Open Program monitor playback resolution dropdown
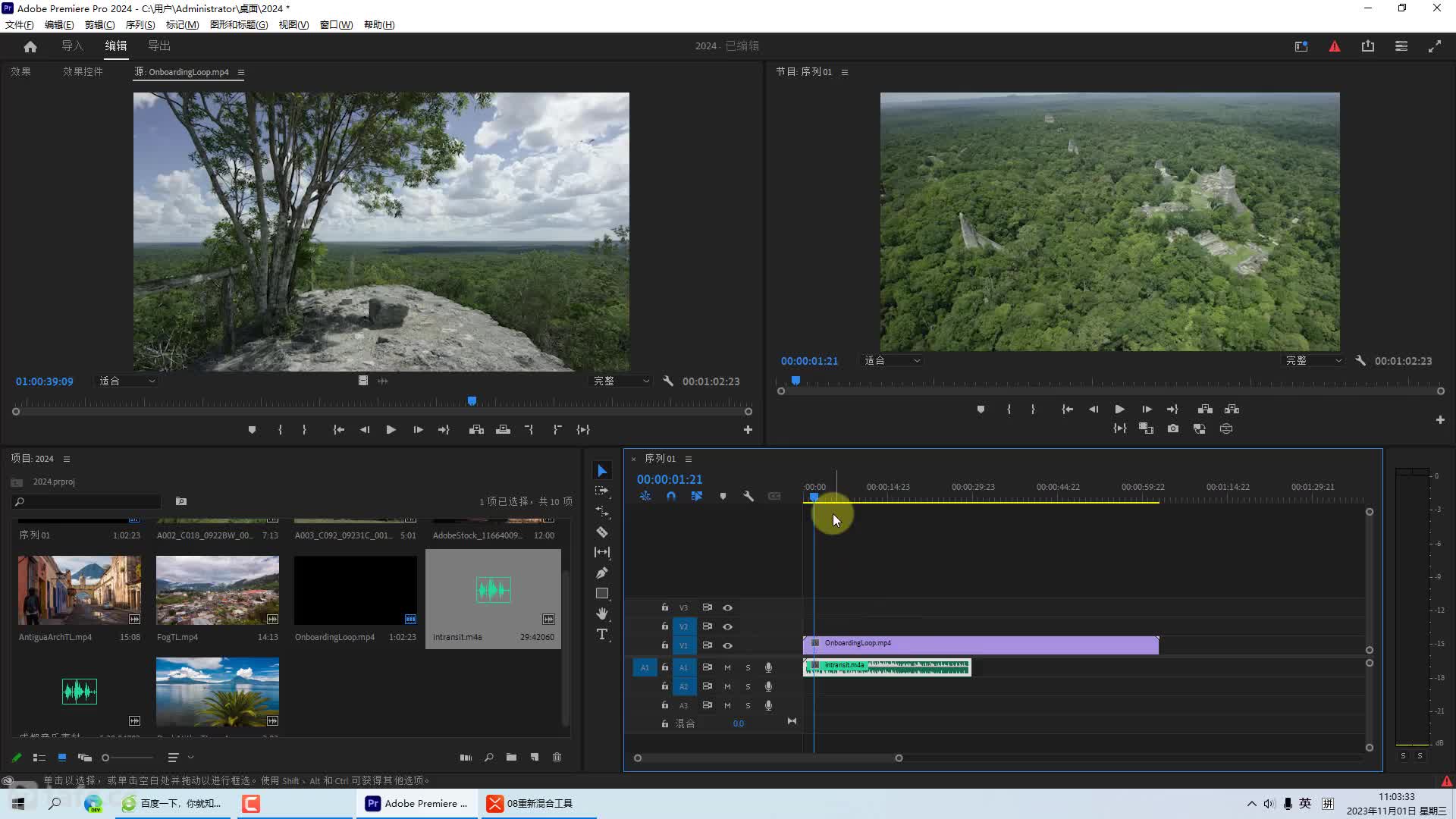Image resolution: width=1456 pixels, height=819 pixels. (x=1313, y=361)
